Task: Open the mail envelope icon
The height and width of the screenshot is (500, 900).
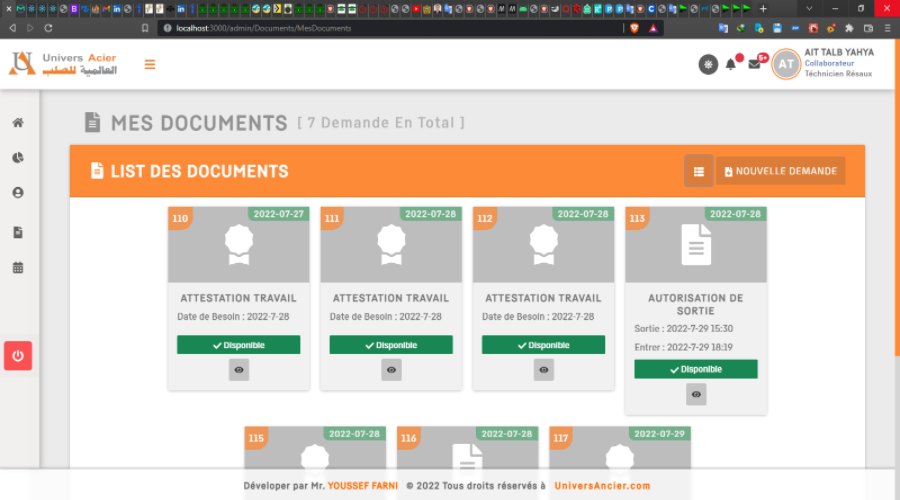Action: 755,65
